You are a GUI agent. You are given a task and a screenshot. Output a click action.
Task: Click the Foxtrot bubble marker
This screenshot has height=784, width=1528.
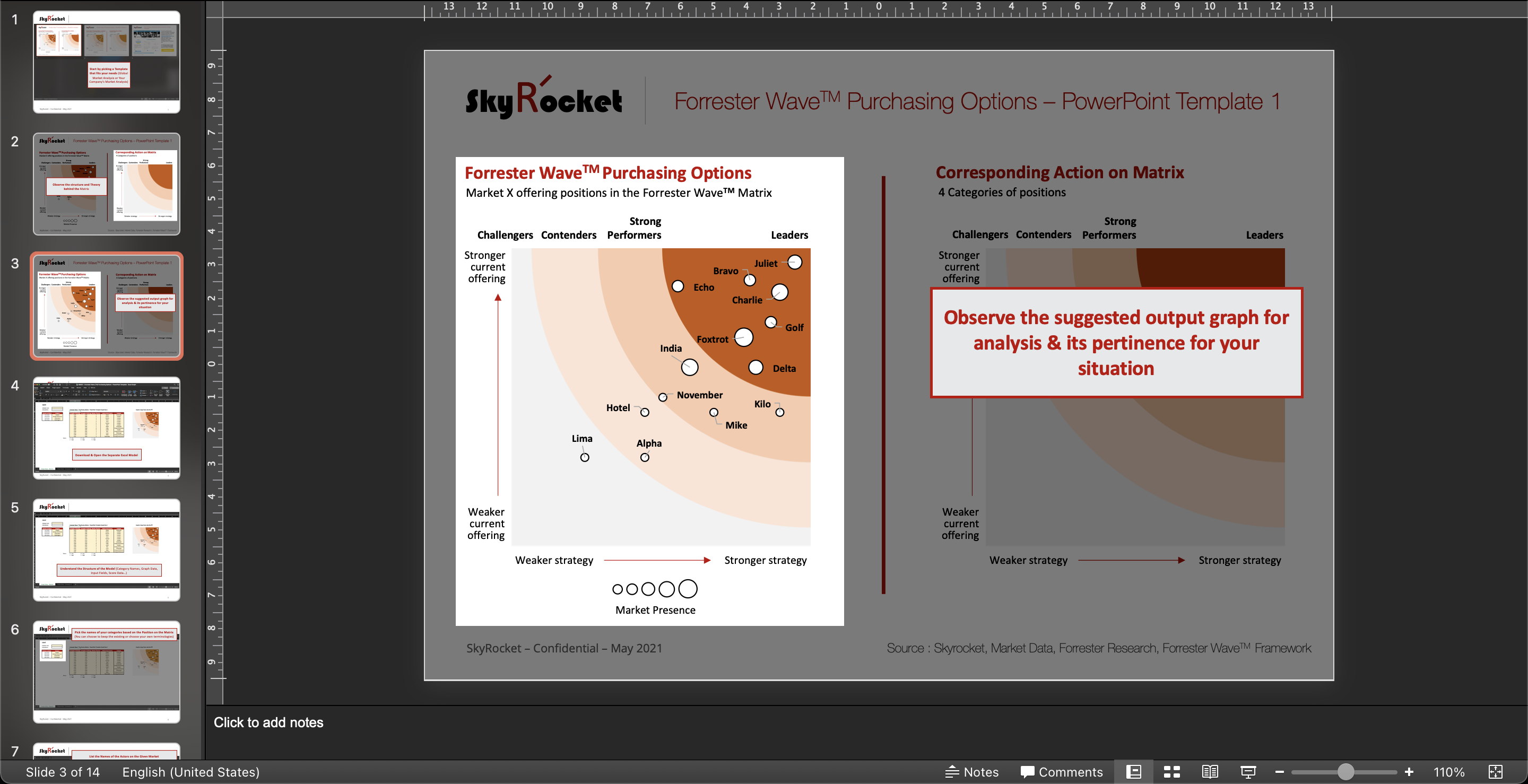[x=744, y=337]
